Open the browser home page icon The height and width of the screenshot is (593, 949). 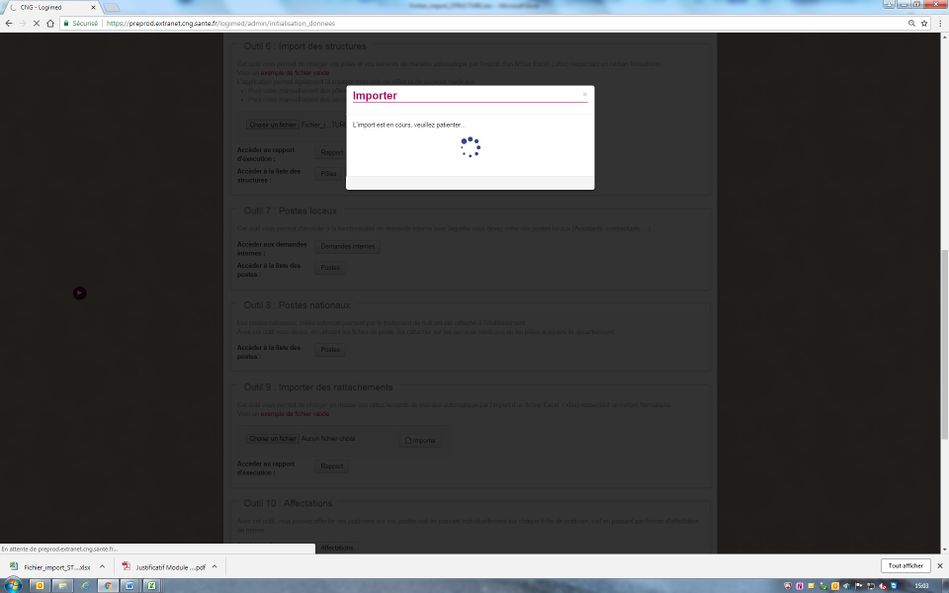50,24
